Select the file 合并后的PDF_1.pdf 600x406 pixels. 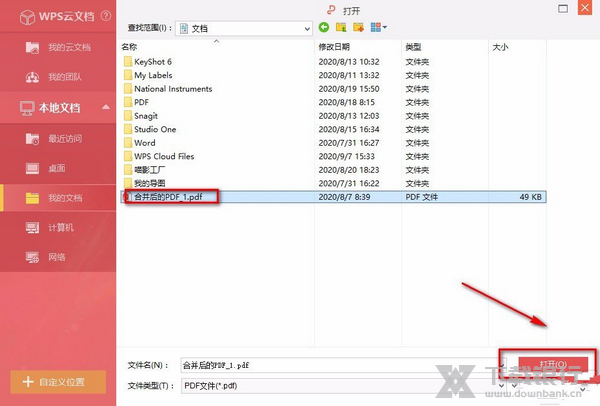point(168,197)
